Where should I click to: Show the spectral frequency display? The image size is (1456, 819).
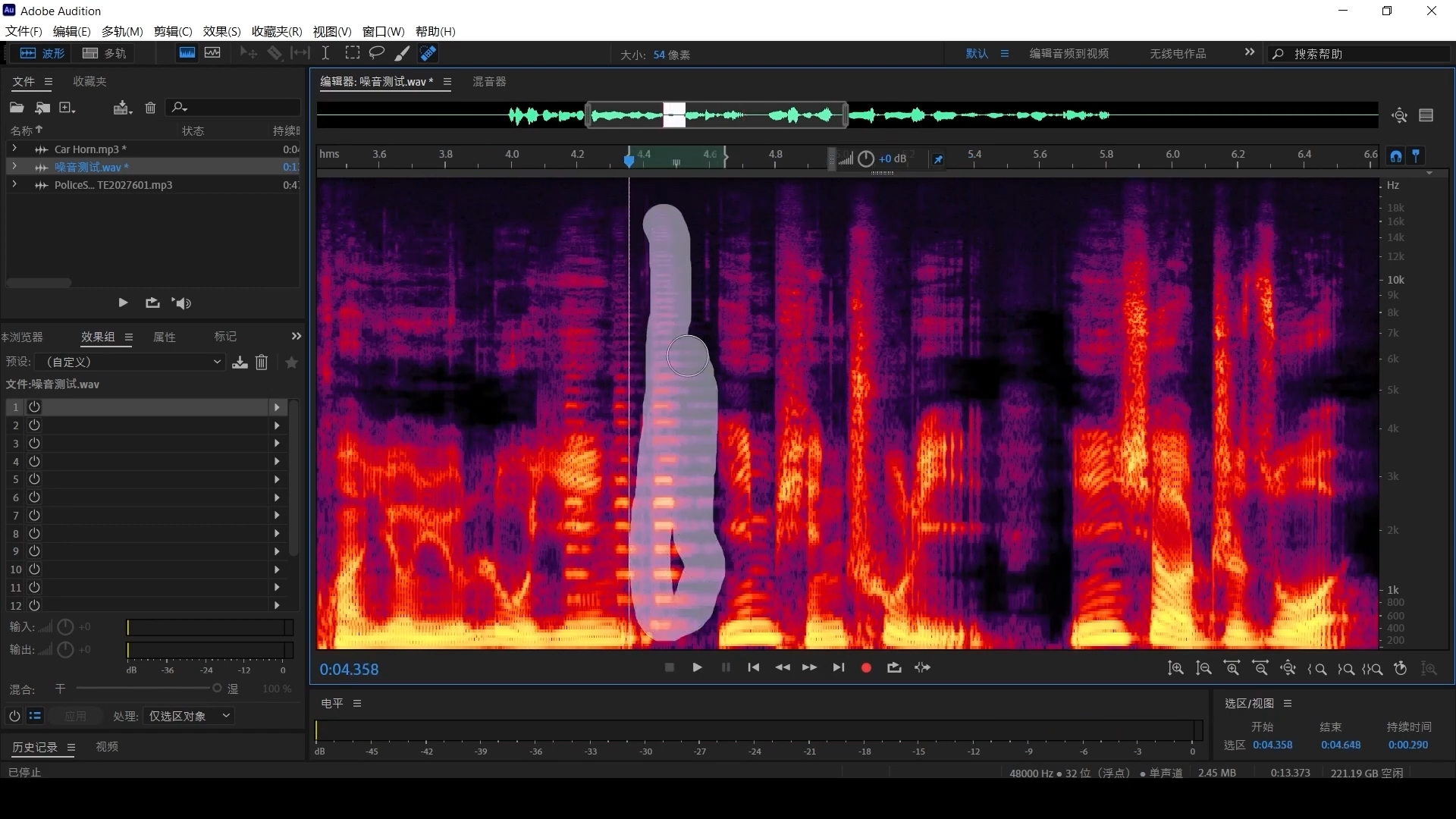coord(187,53)
